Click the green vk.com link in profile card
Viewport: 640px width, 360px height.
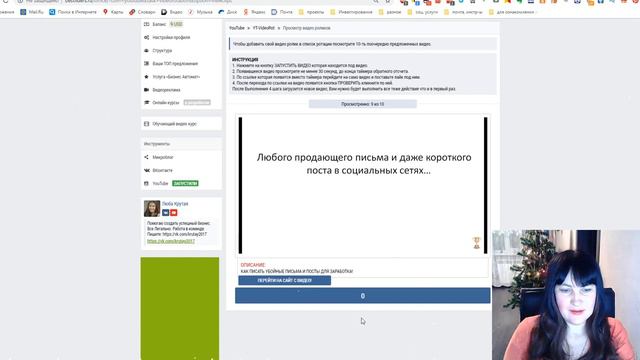tap(171, 241)
